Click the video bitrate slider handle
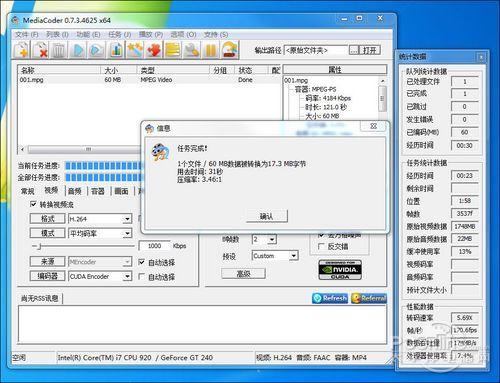Screen dimensions: 500x383 [39, 246]
